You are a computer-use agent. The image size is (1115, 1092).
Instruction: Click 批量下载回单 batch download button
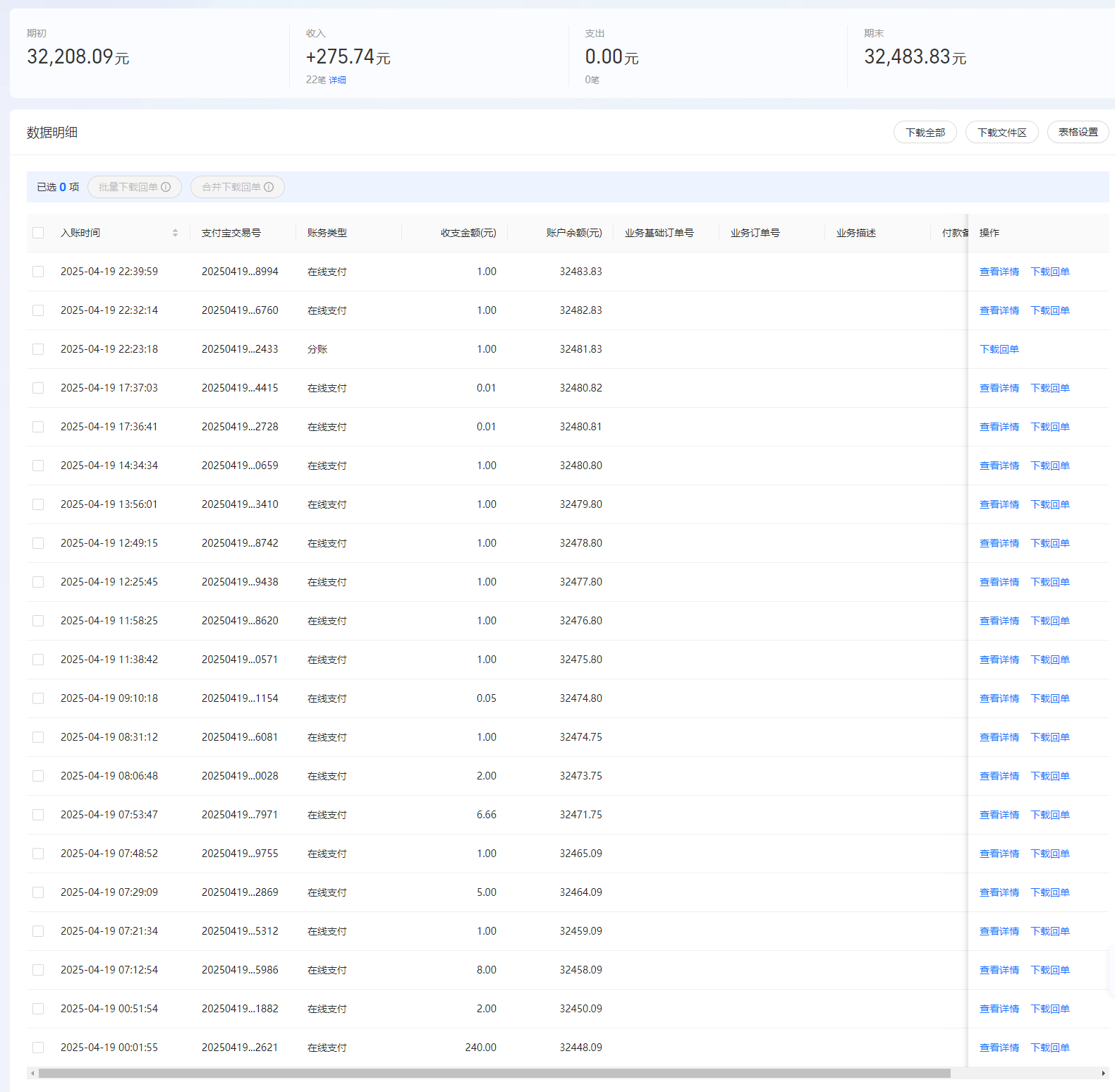pos(128,187)
